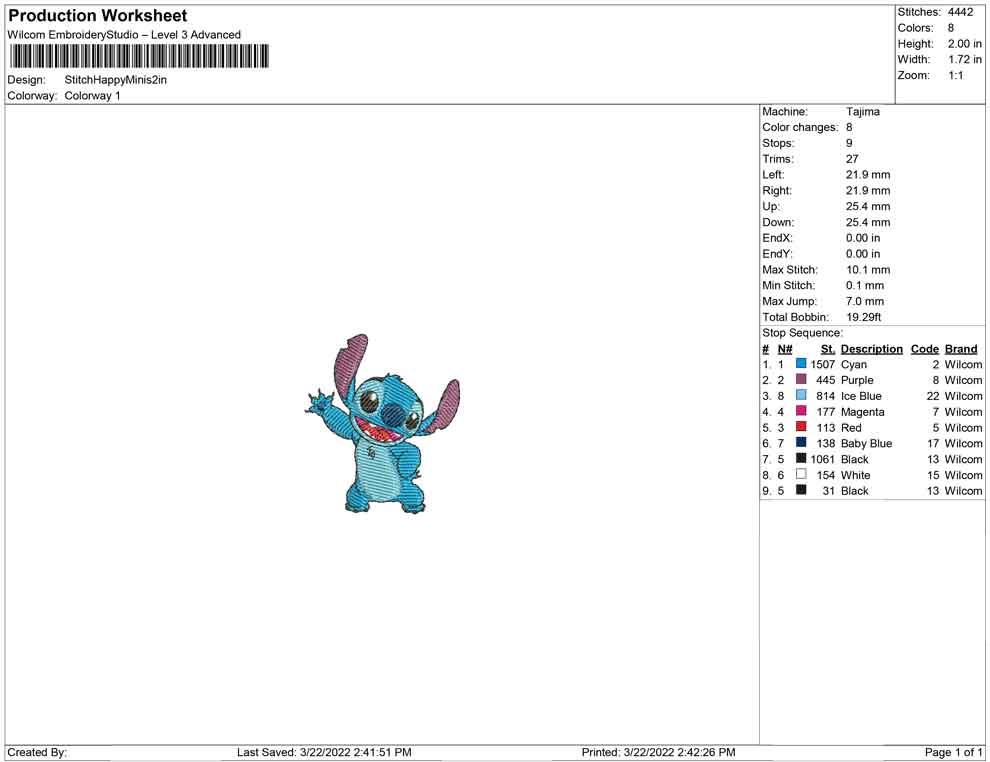Click the 'Ice Blue' description text
This screenshot has height=762, width=990.
click(x=861, y=396)
